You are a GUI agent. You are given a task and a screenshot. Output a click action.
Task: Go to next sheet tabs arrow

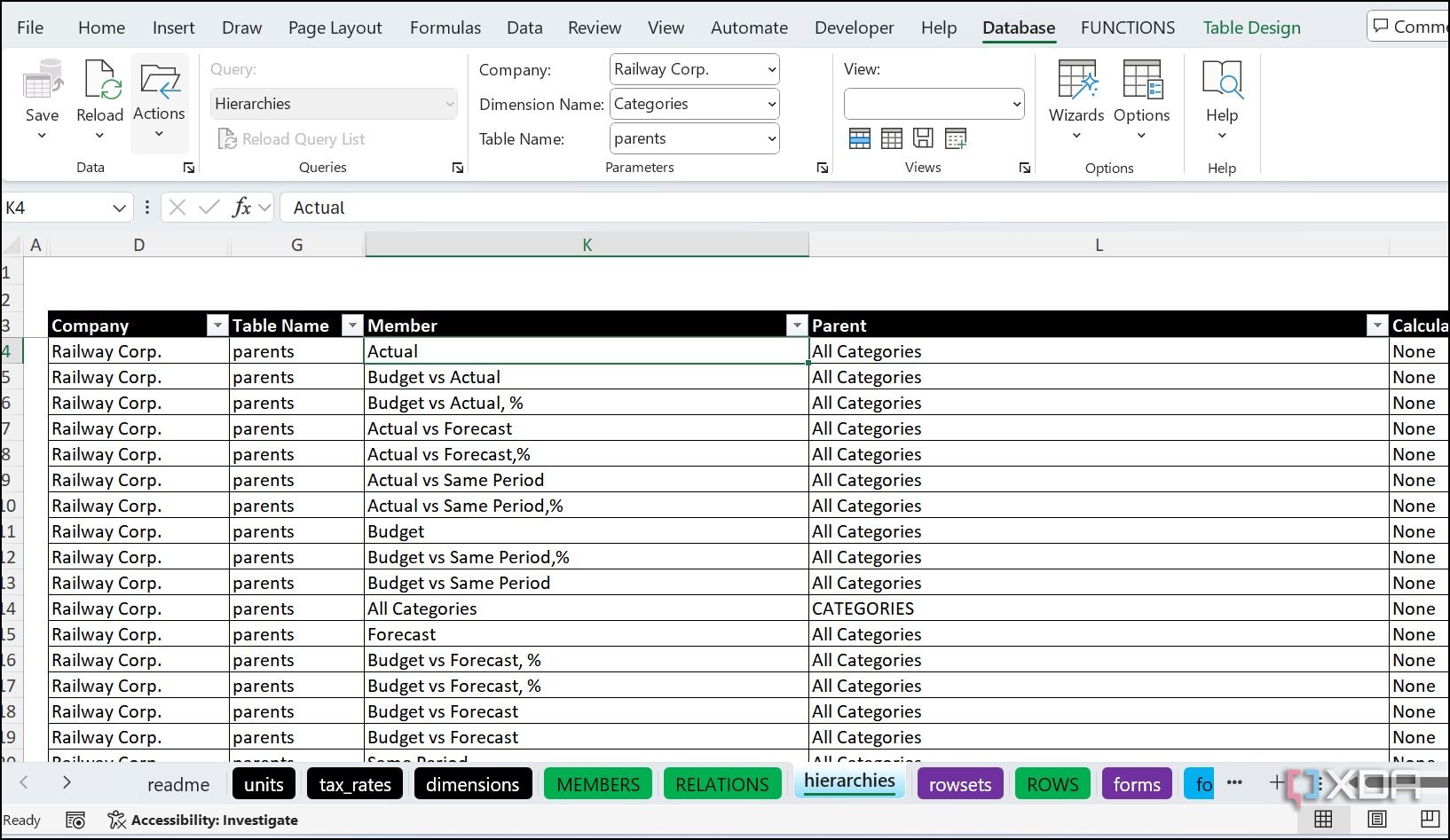tap(67, 782)
